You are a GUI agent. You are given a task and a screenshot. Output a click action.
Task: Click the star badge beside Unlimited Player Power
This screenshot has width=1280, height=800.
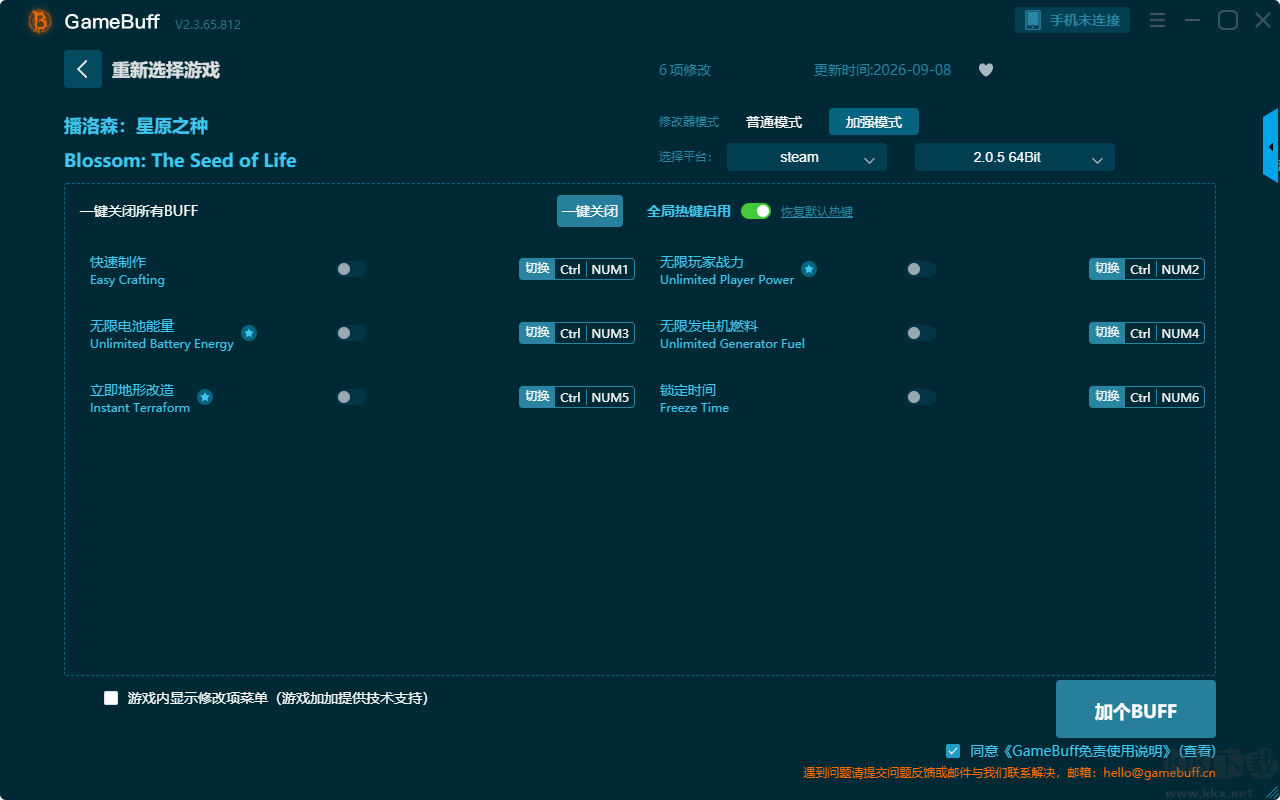coord(809,269)
